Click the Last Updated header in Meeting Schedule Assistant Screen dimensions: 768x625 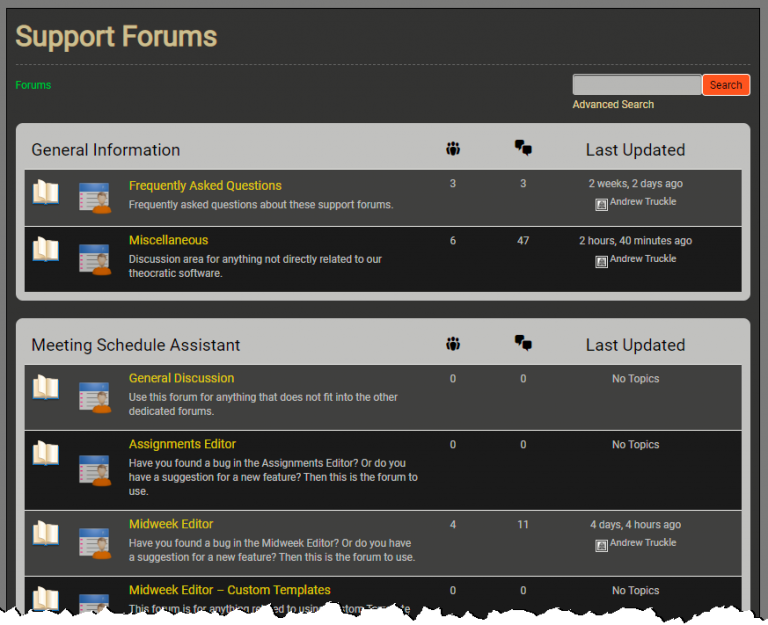click(x=635, y=345)
